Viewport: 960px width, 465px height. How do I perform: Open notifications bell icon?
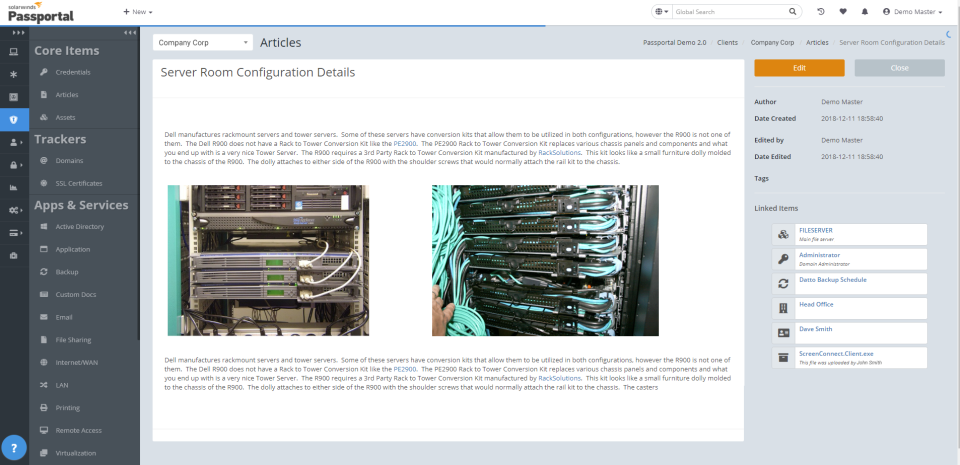coord(864,12)
